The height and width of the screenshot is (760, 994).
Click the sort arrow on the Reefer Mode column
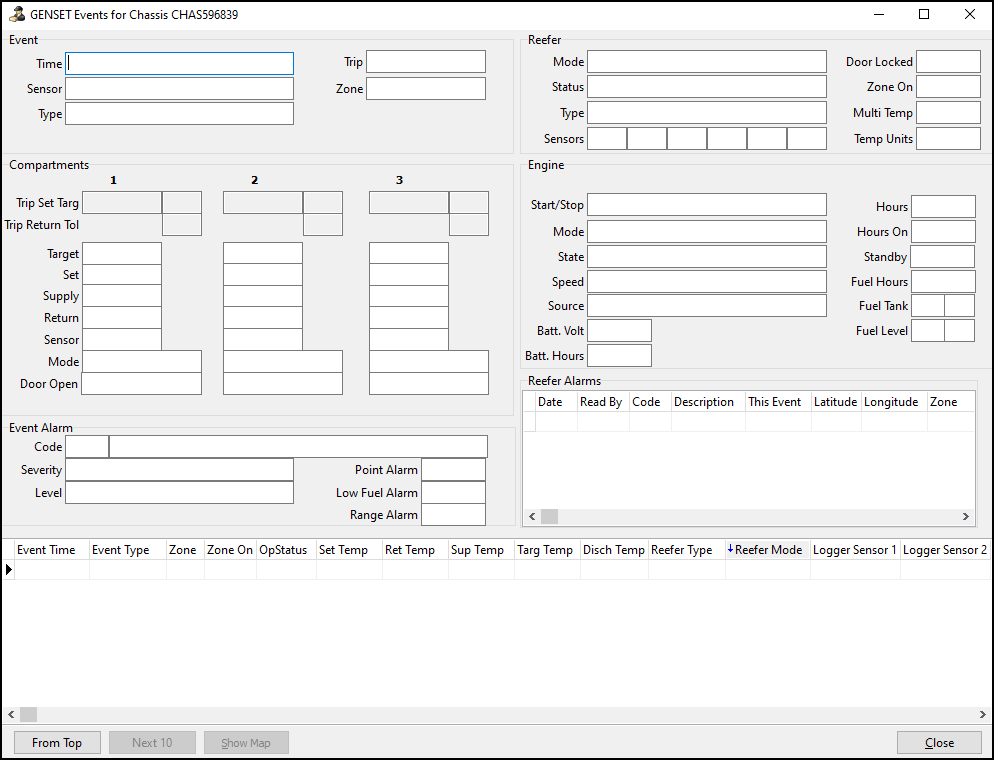(x=733, y=550)
